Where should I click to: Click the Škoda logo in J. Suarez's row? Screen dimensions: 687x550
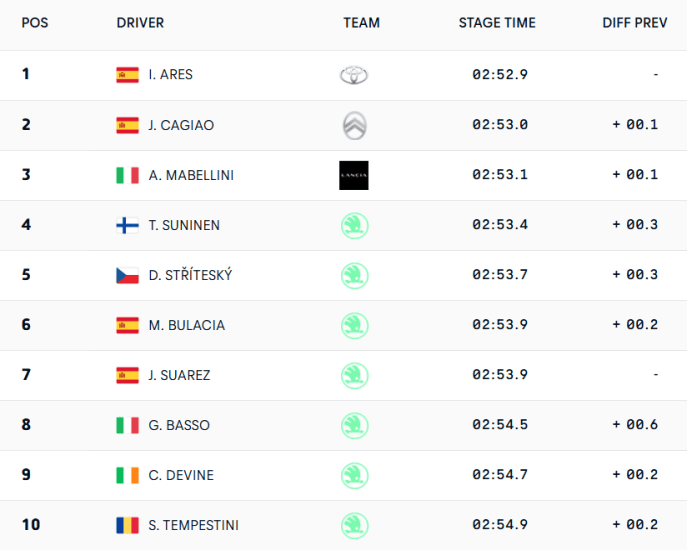354,376
